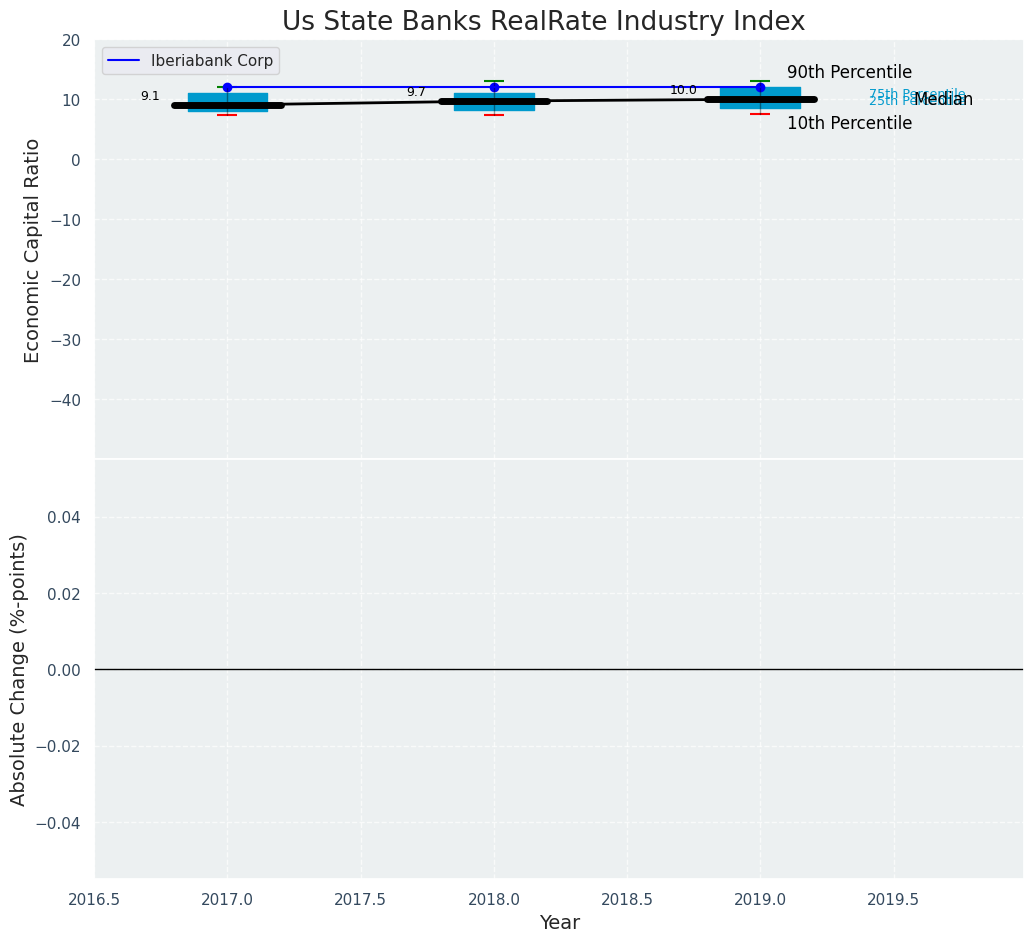
Task: Click the red 10th percentile cap at 2017
Action: click(227, 115)
